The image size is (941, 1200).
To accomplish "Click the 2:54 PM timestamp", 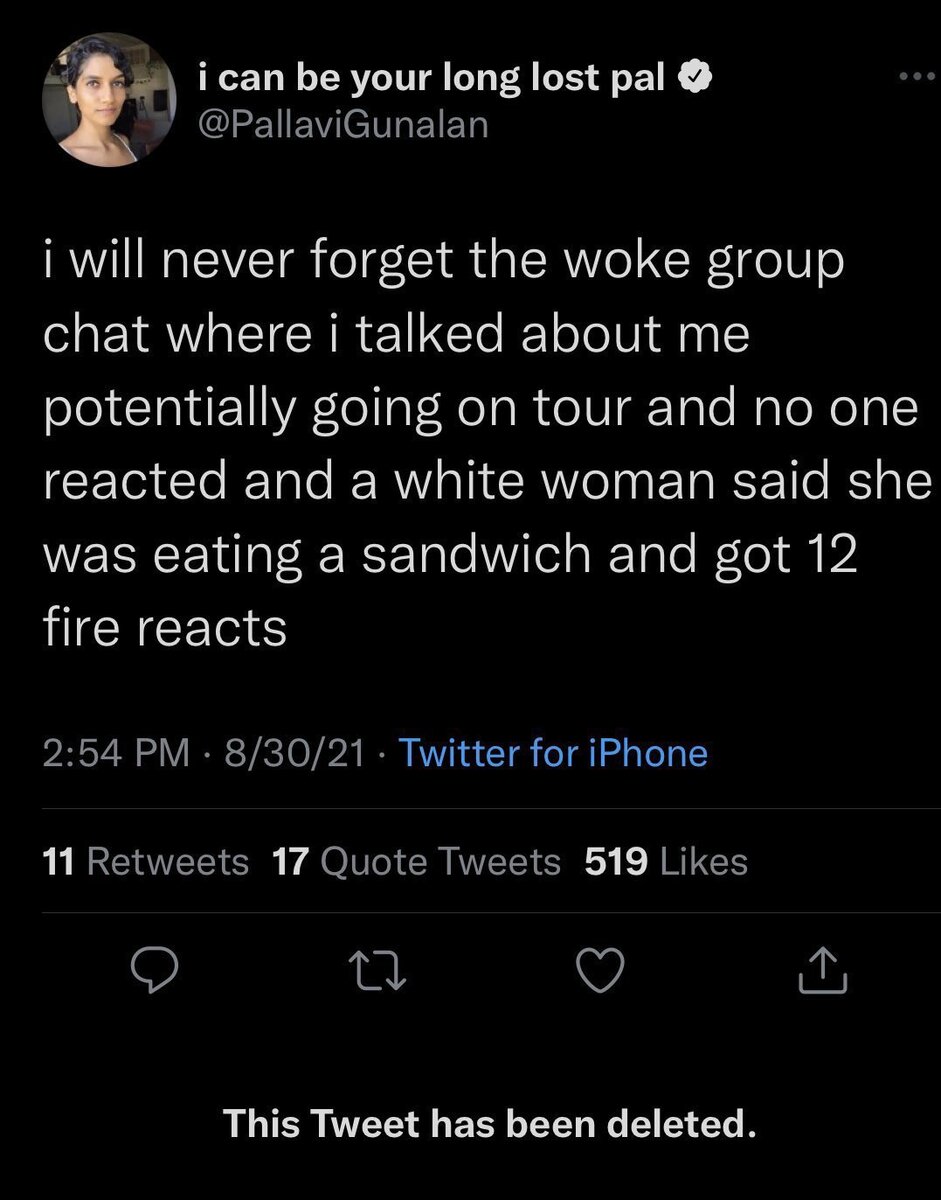I will coord(116,753).
